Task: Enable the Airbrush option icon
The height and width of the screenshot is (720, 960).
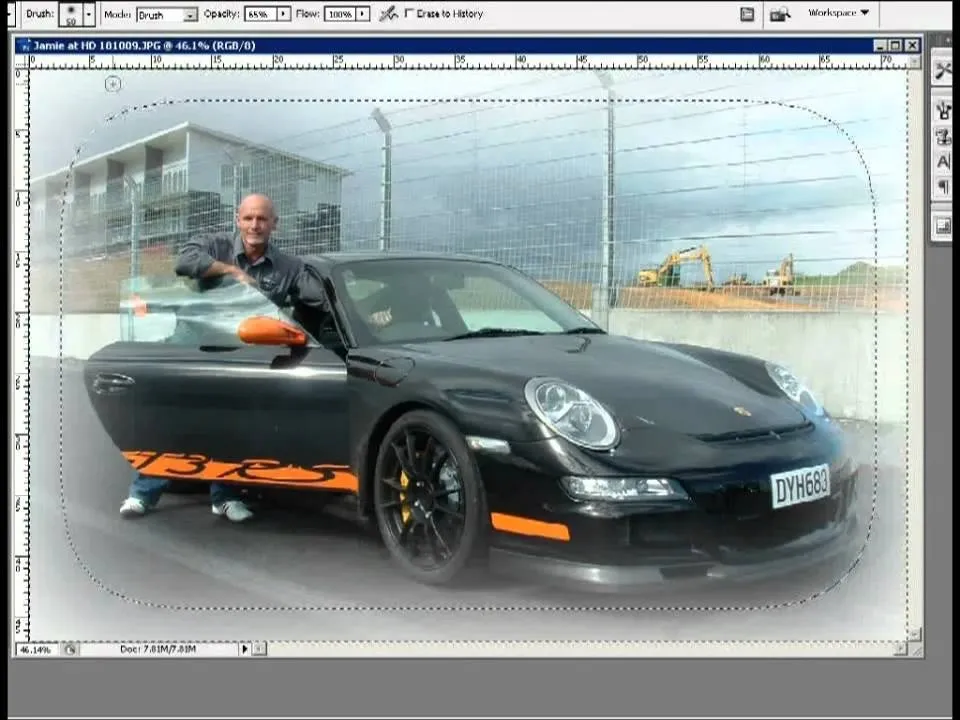Action: [388, 14]
